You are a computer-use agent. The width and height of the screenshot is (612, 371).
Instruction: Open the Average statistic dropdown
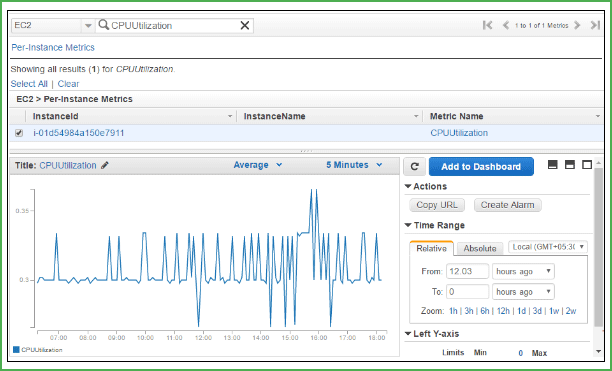[258, 165]
